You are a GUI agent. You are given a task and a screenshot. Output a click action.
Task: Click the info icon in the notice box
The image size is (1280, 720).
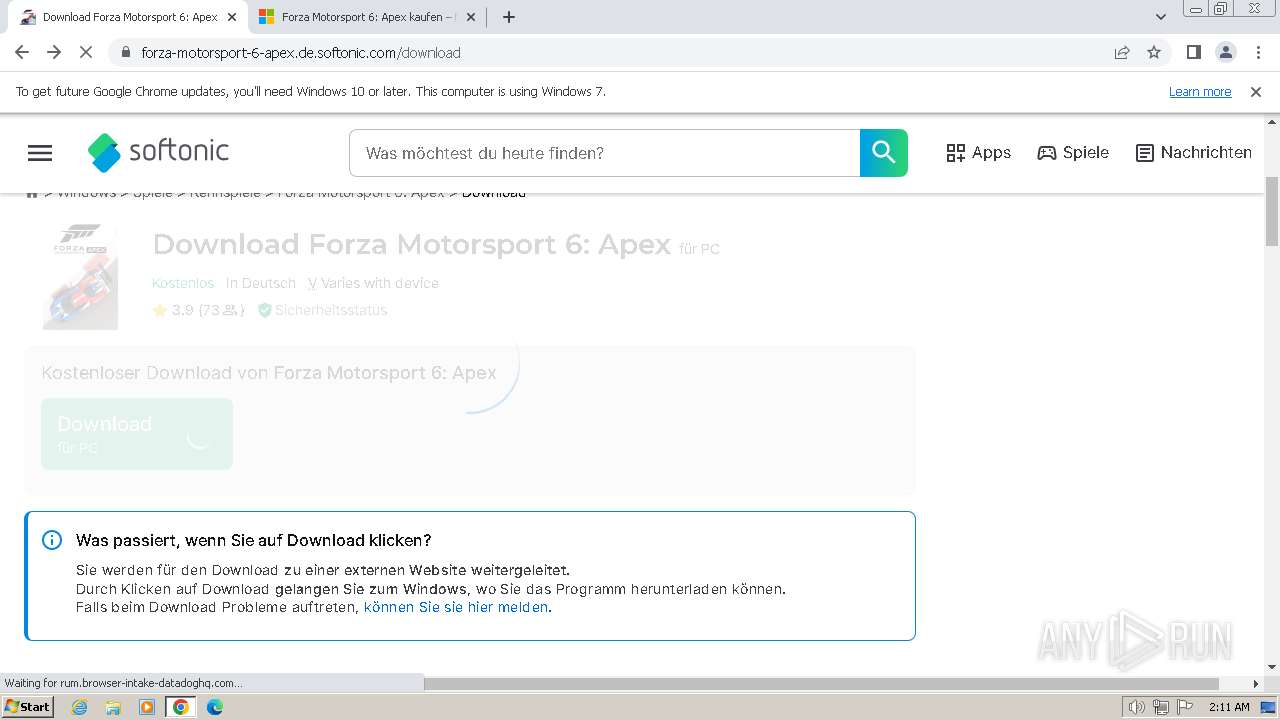coord(52,540)
